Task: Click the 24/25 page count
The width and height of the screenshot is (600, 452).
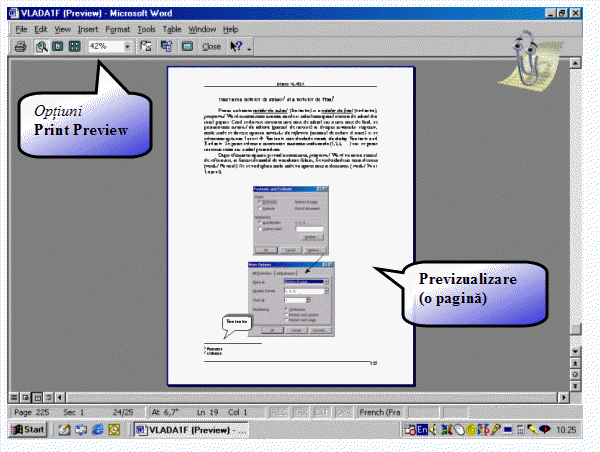Action: [x=123, y=412]
